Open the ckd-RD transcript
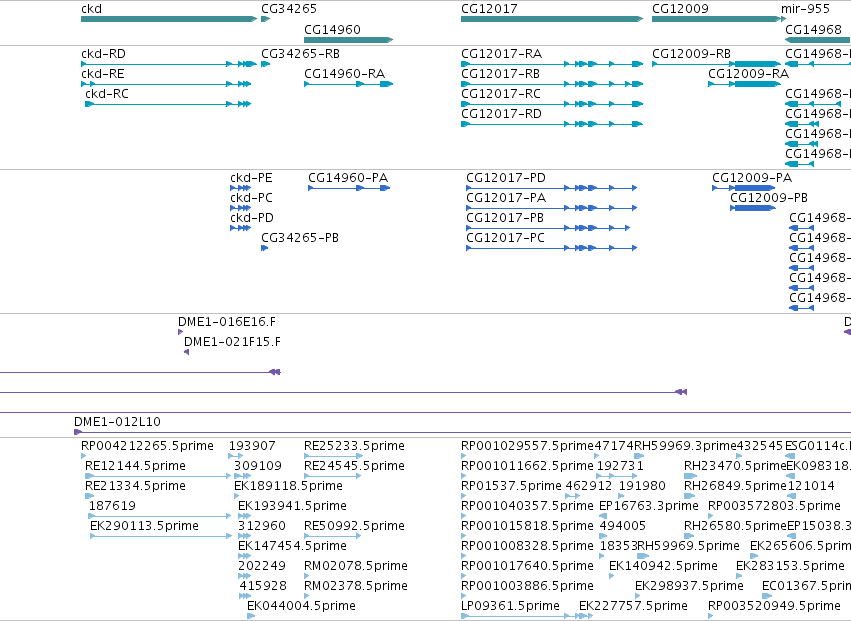This screenshot has height=621, width=851. [103, 54]
